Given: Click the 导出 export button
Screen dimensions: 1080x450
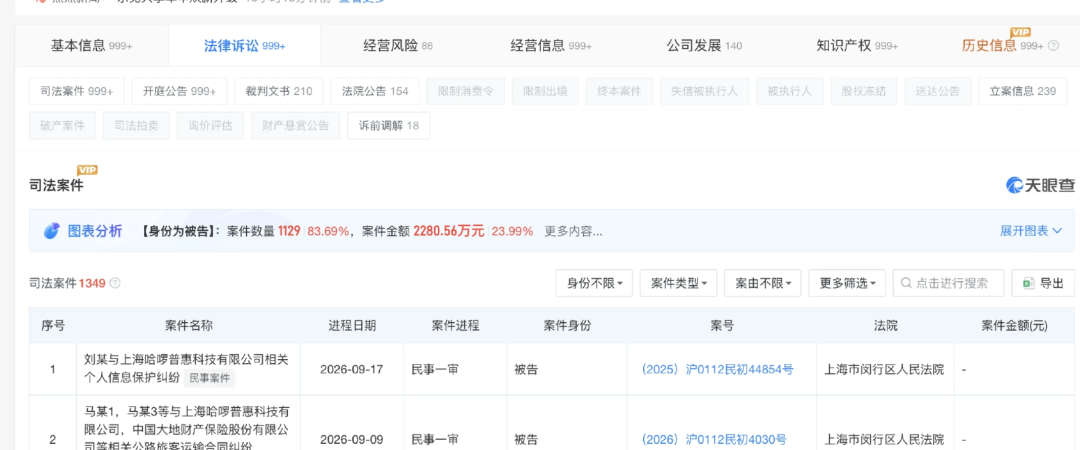Looking at the screenshot, I should click(1043, 283).
